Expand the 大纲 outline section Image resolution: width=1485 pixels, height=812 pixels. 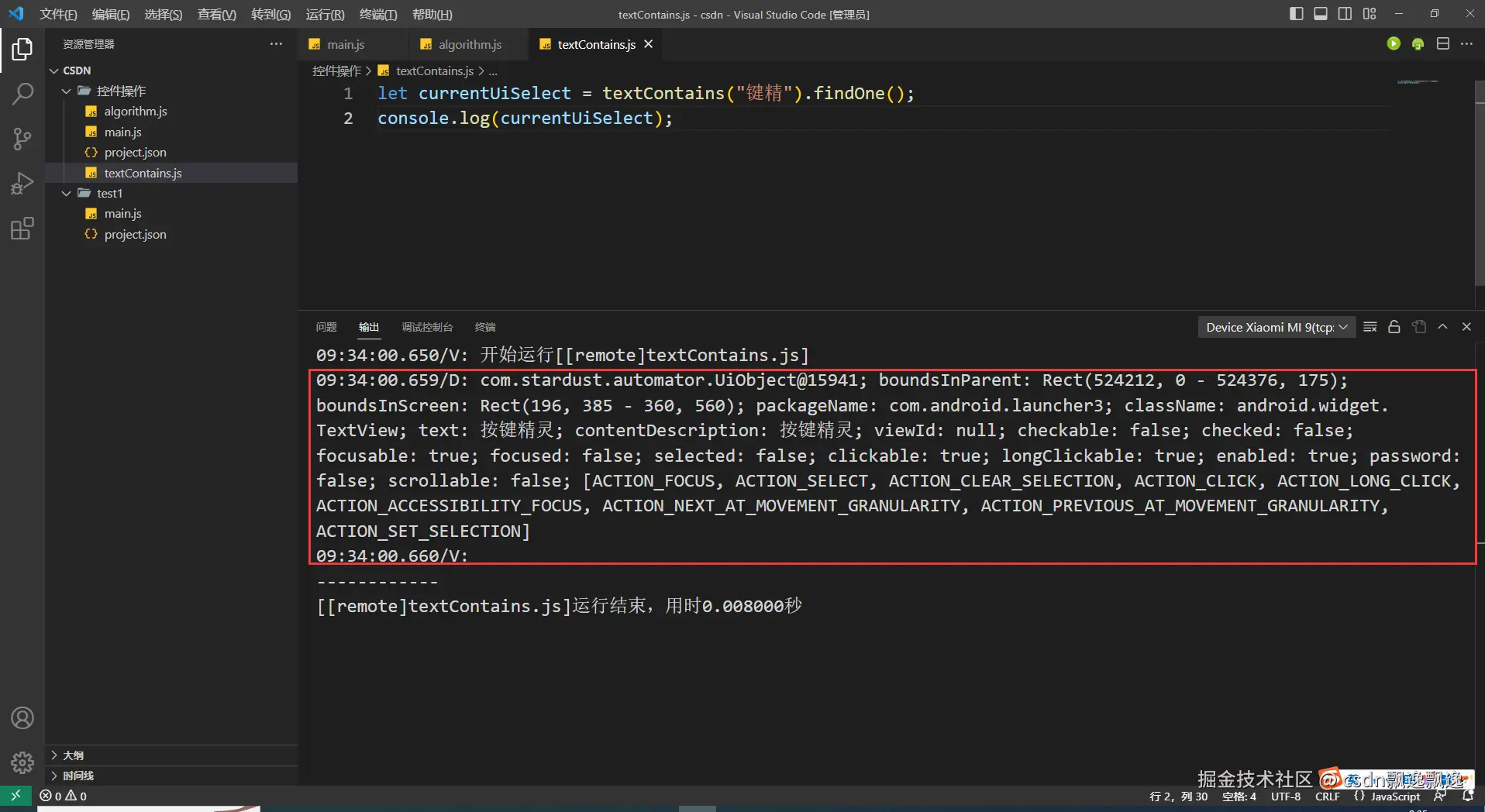point(73,755)
